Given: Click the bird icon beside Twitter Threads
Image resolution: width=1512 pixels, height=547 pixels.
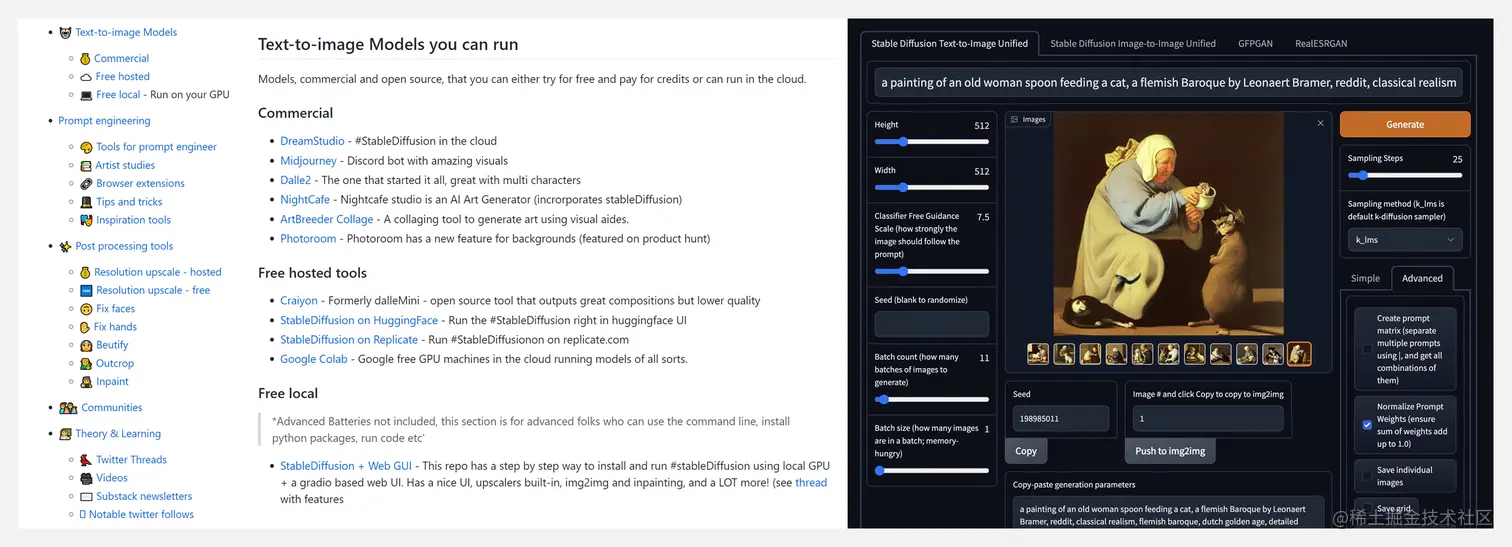Looking at the screenshot, I should coord(86,460).
